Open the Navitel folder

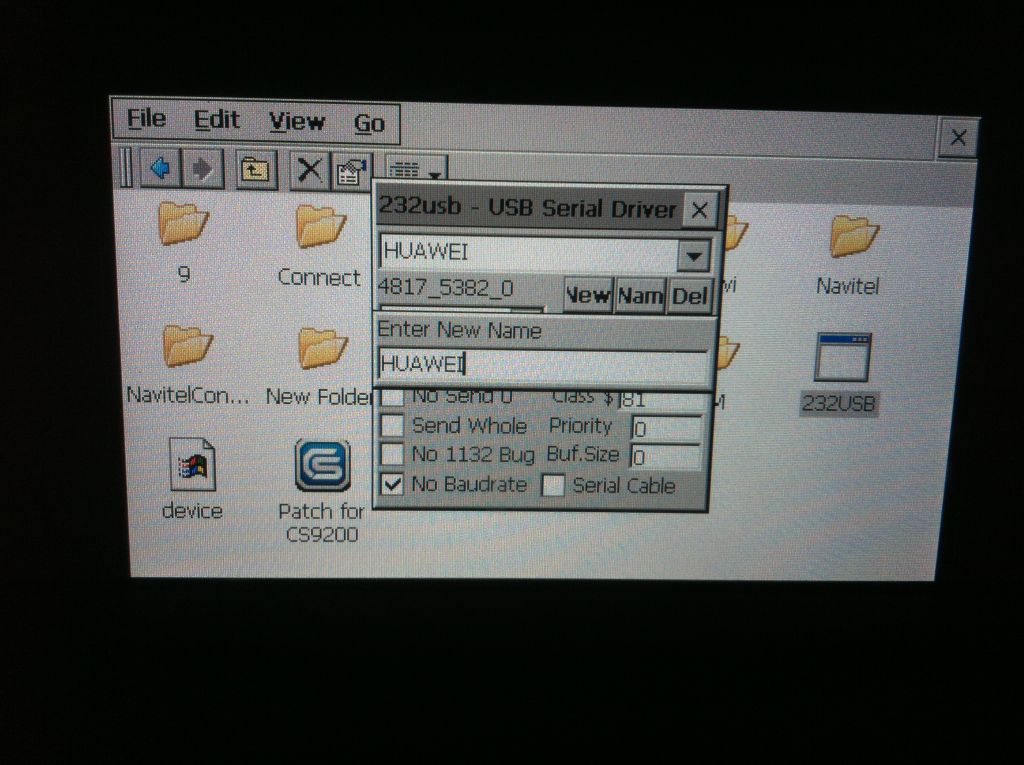click(x=848, y=255)
